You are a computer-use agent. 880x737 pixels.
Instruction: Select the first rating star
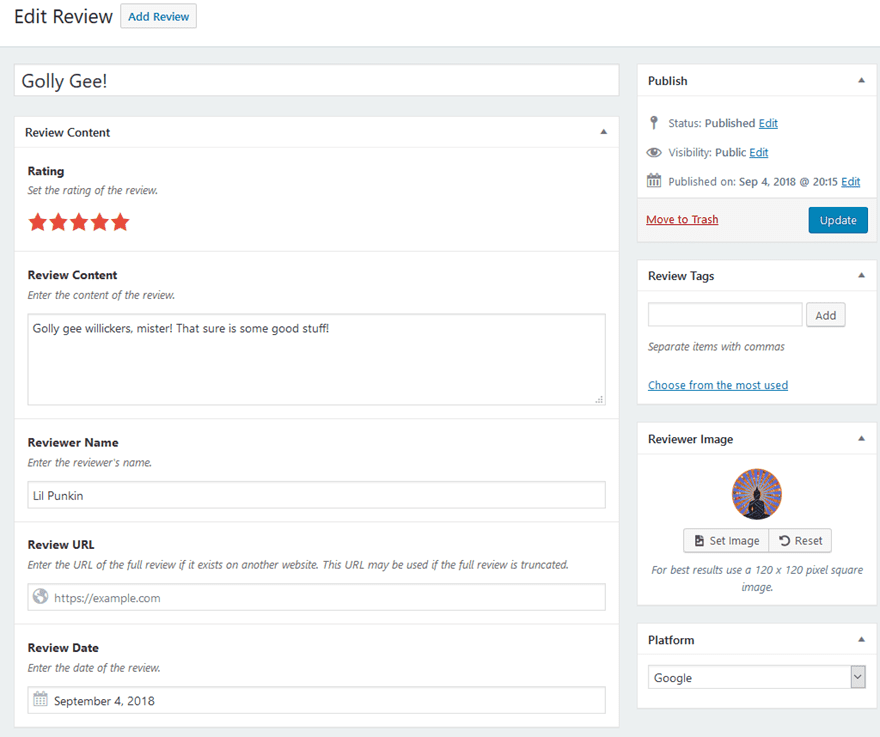click(x=37, y=222)
